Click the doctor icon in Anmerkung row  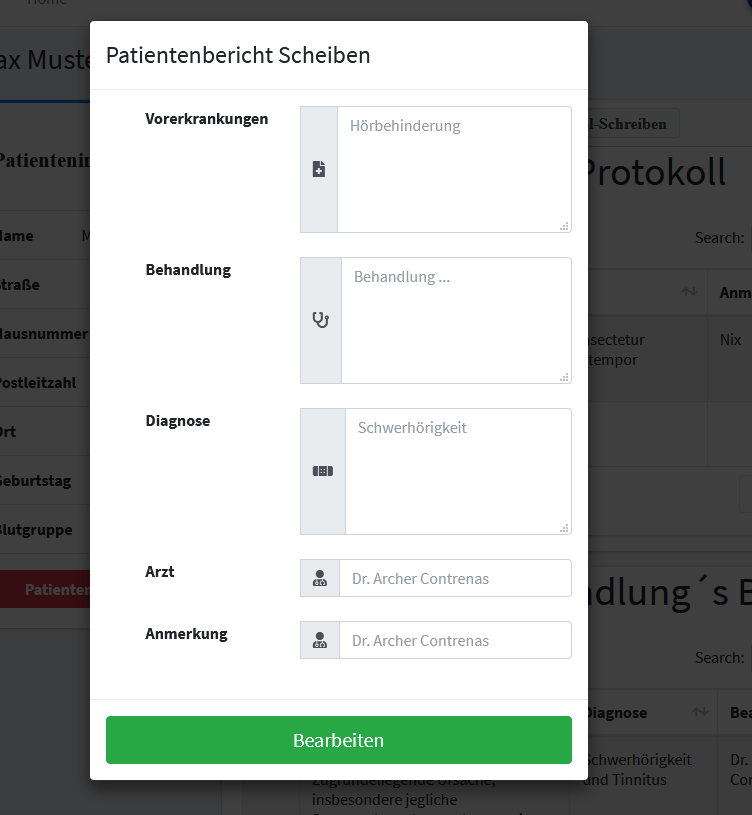click(x=320, y=640)
